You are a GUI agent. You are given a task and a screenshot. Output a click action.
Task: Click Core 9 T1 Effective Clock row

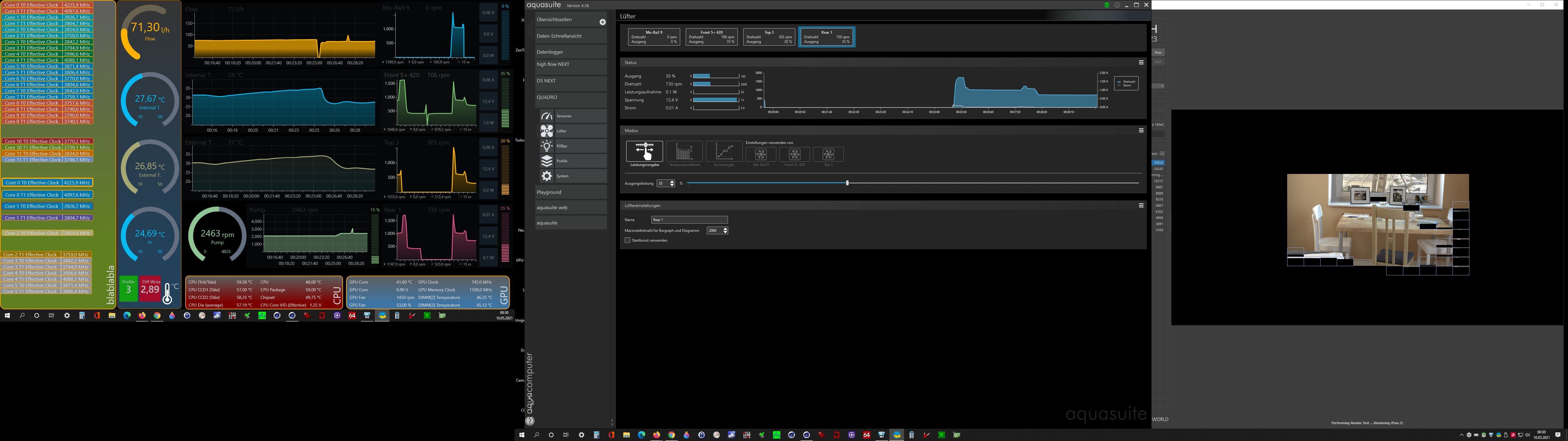(x=47, y=121)
